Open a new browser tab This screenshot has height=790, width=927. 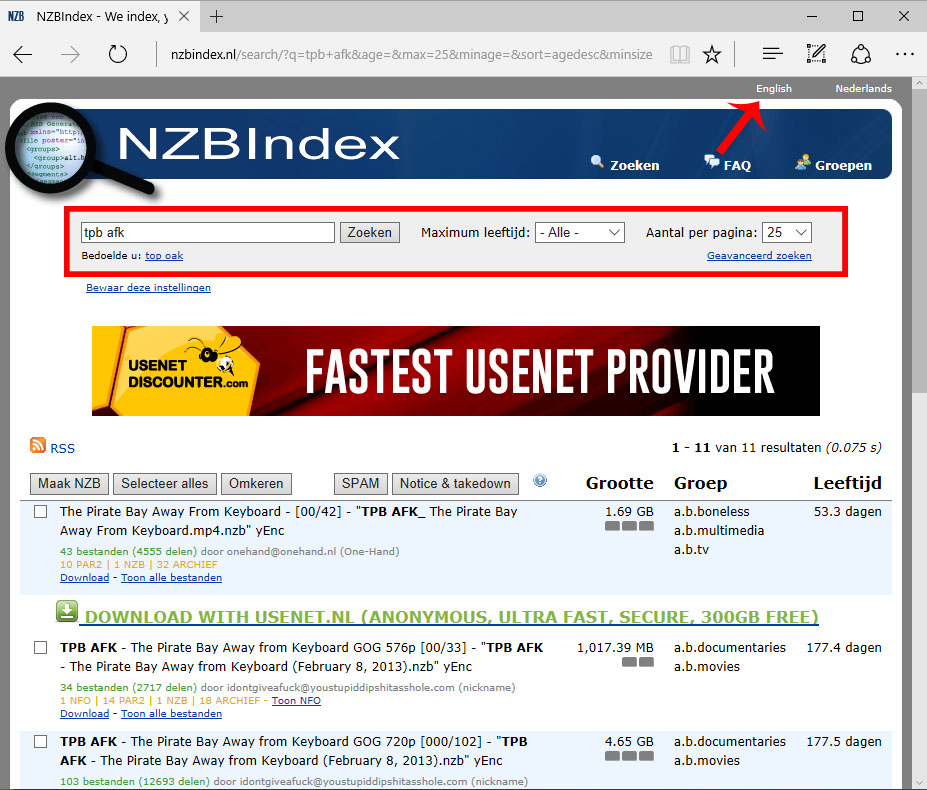point(216,17)
